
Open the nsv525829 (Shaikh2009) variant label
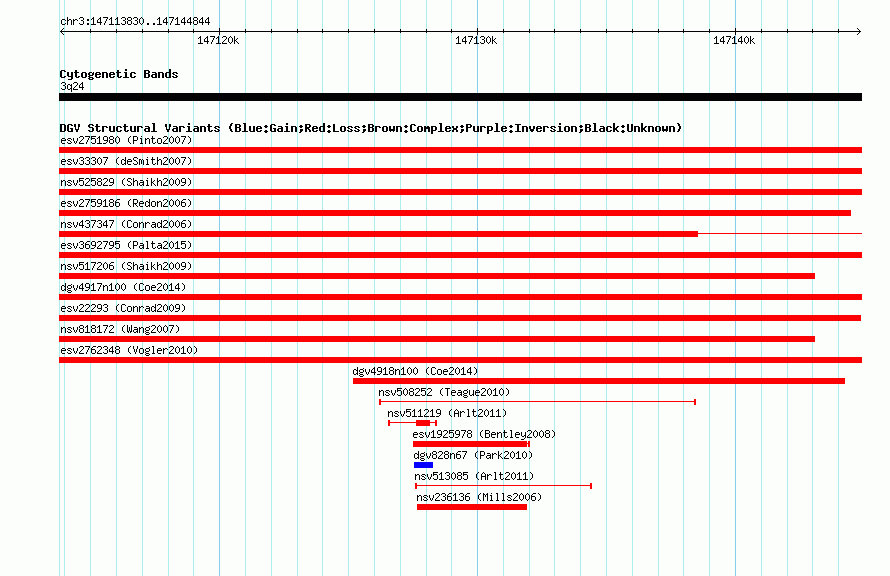click(x=126, y=182)
